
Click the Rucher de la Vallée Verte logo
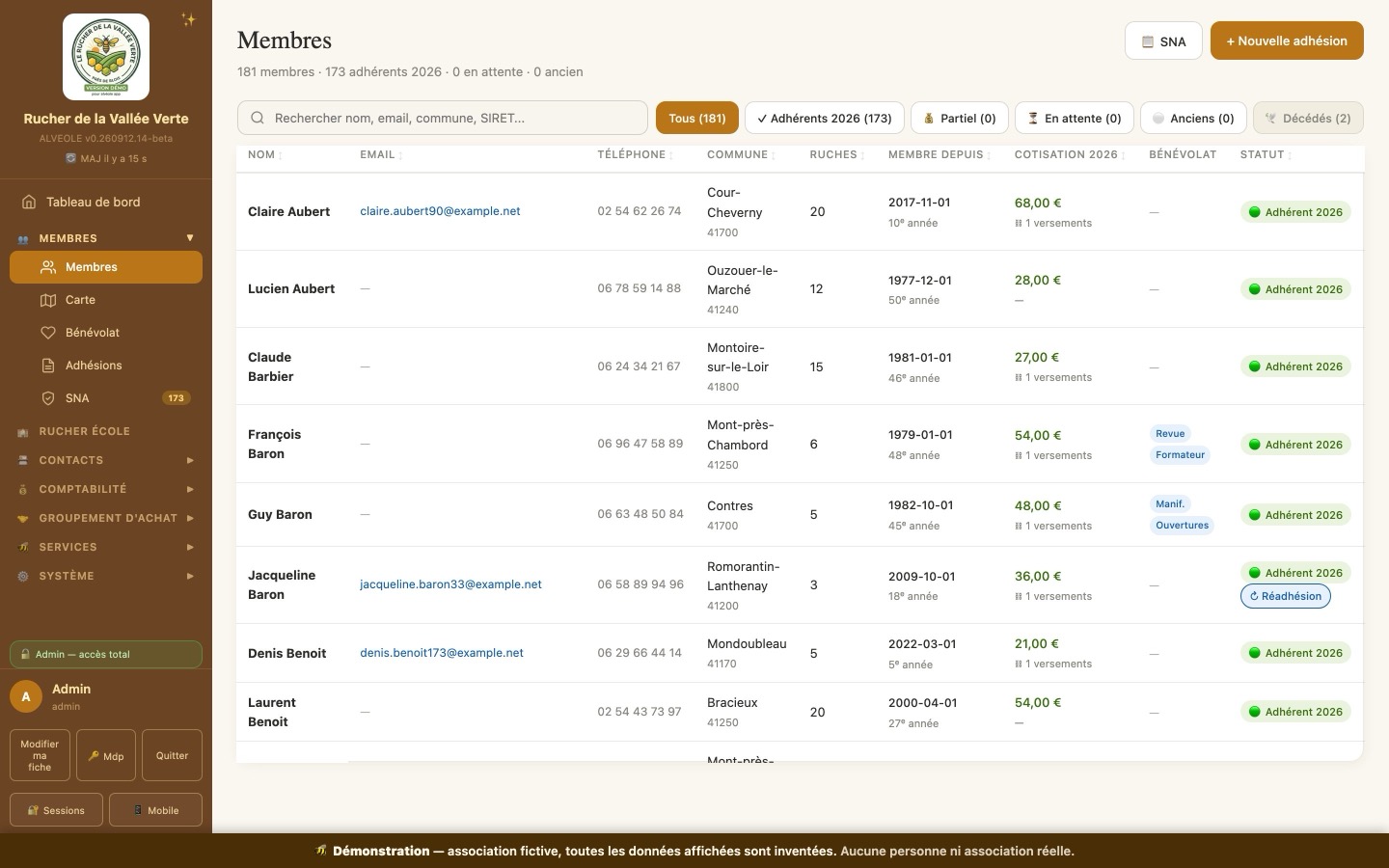[x=106, y=57]
